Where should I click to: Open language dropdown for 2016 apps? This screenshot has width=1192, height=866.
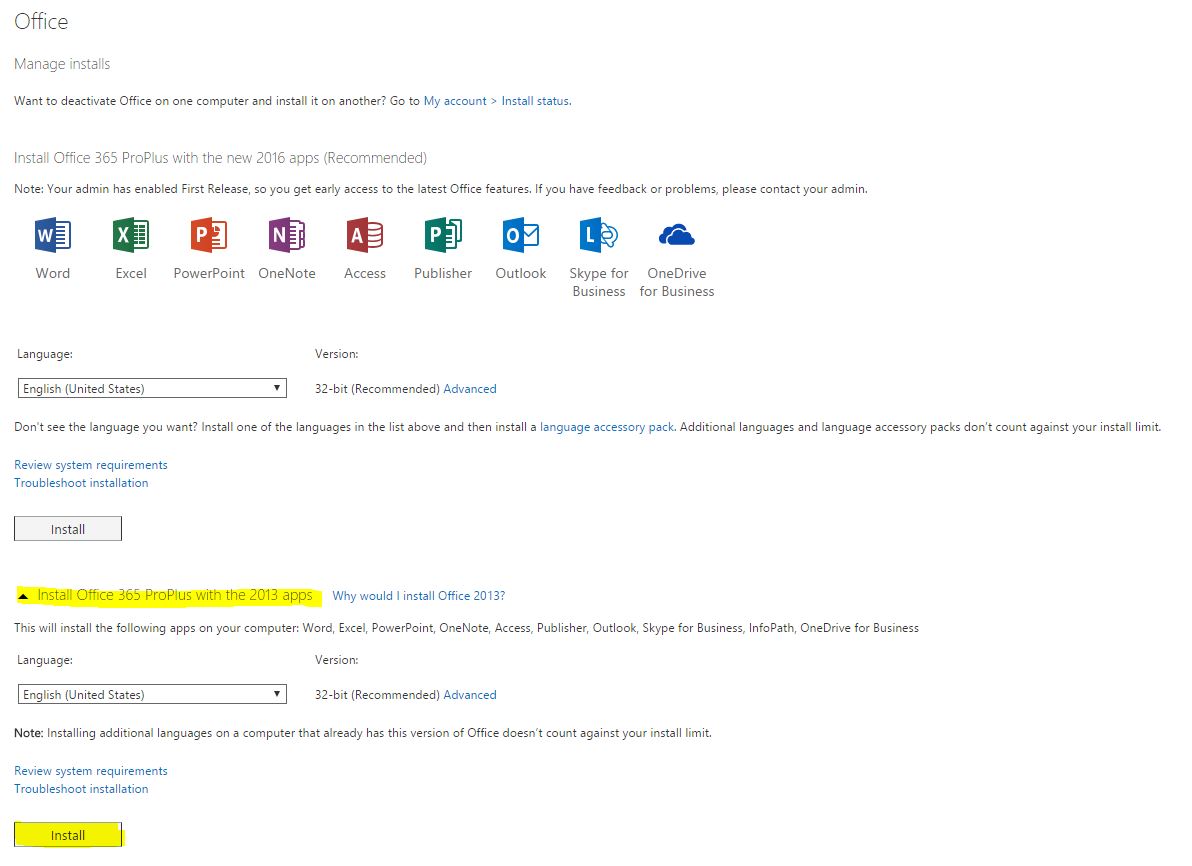tap(152, 389)
